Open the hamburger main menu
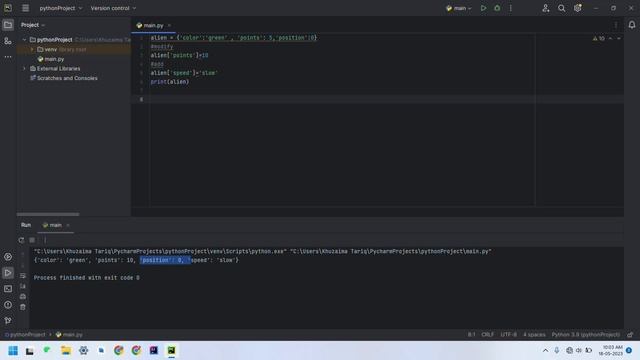Screen dimensions: 640x360 (25, 8)
